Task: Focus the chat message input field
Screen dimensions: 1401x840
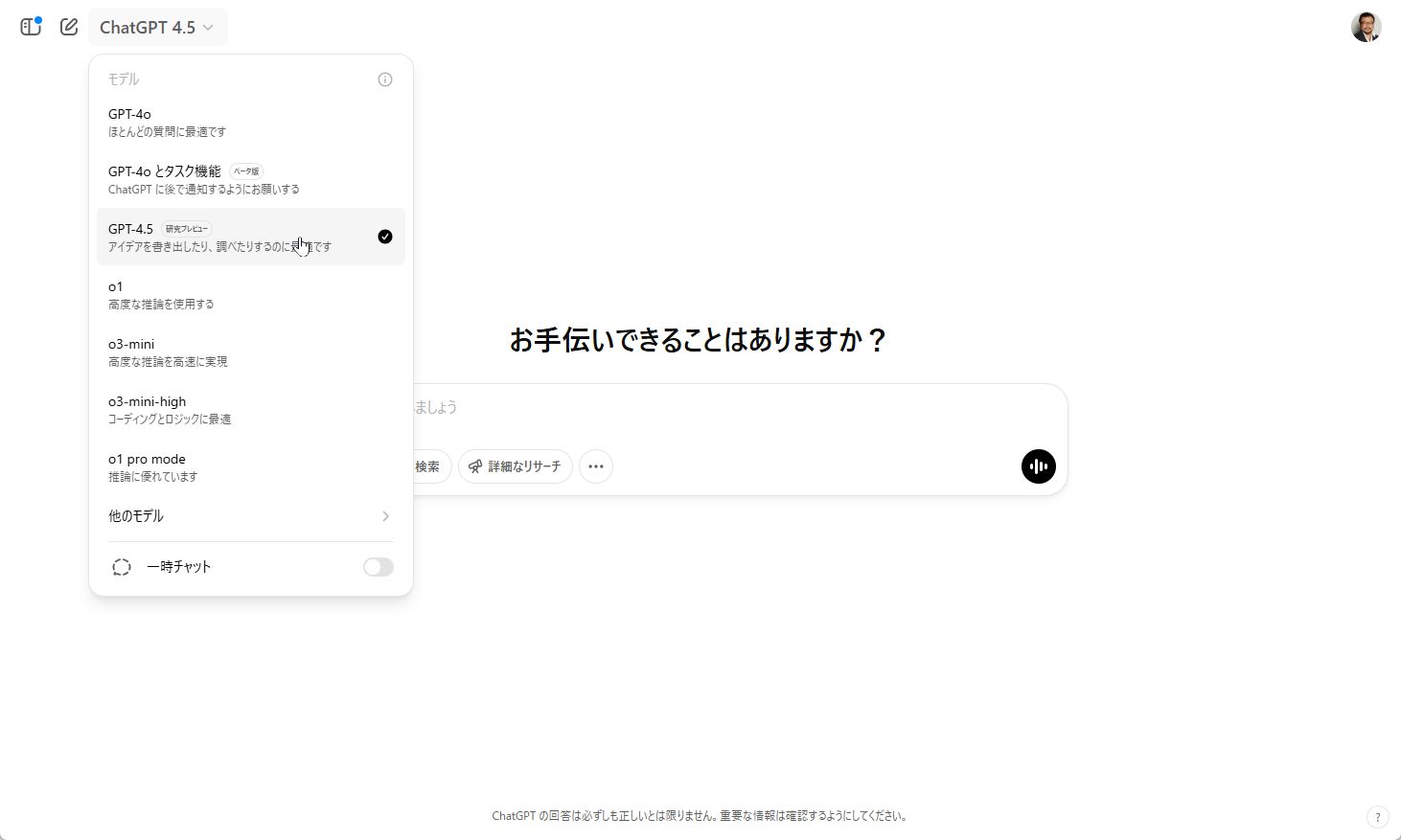Action: [x=740, y=408]
